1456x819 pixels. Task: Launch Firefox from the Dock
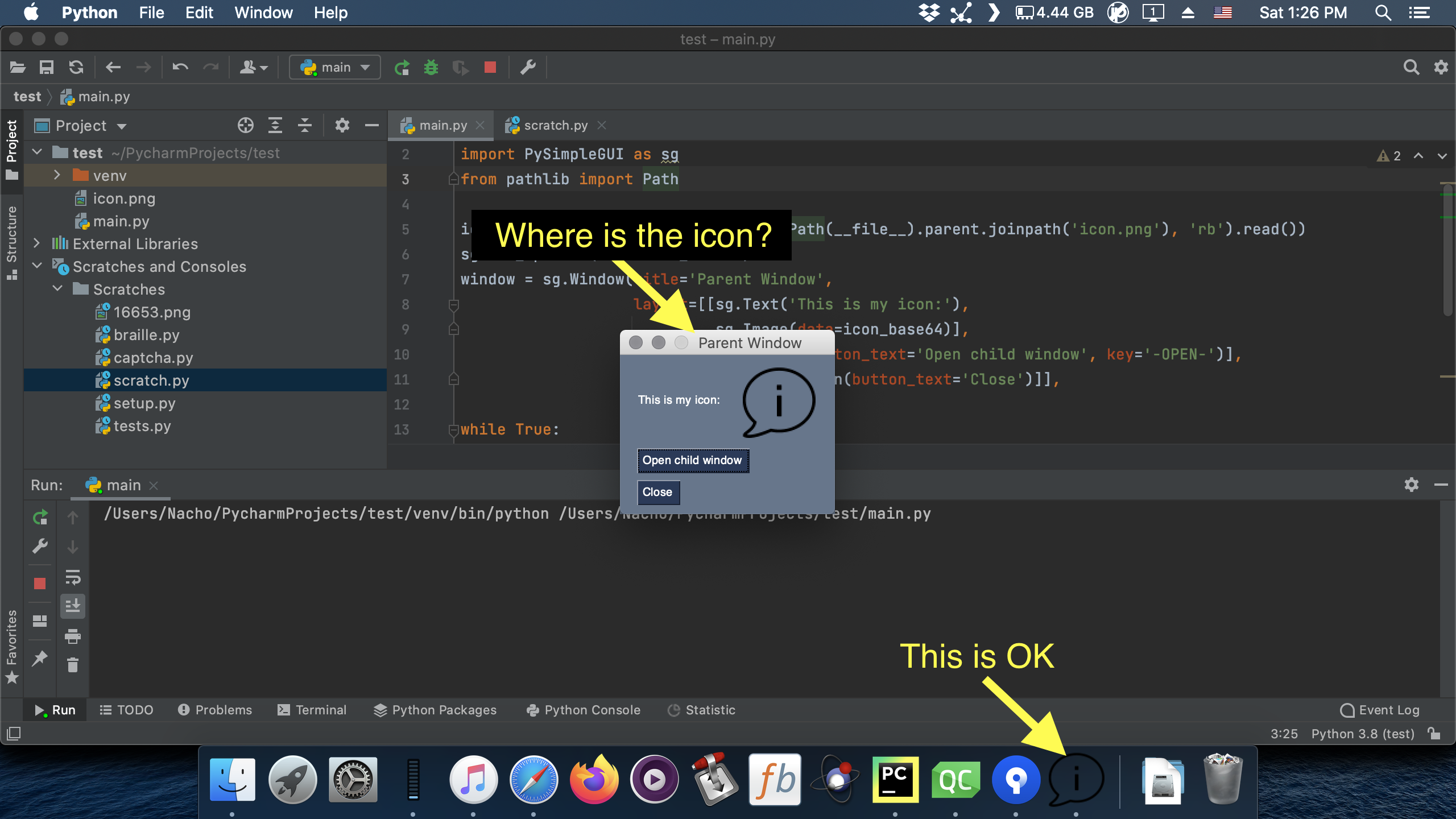(595, 779)
